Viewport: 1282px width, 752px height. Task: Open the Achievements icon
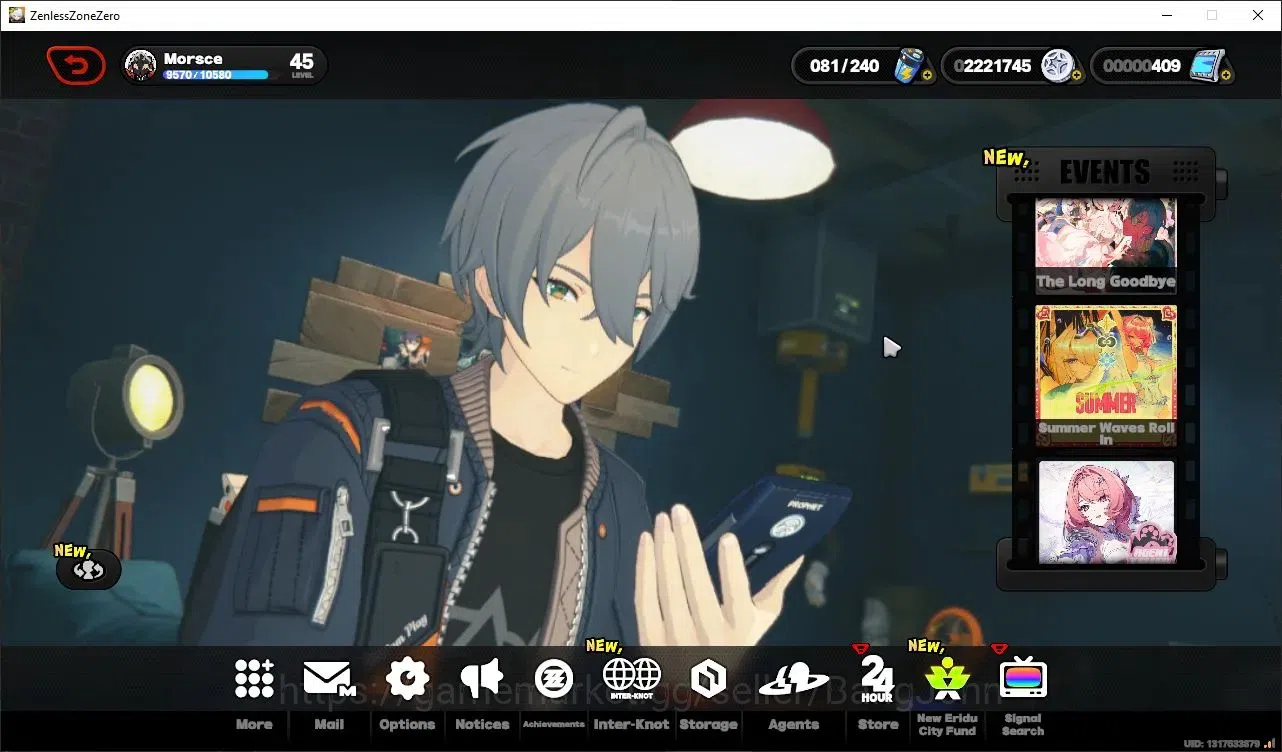pos(553,678)
